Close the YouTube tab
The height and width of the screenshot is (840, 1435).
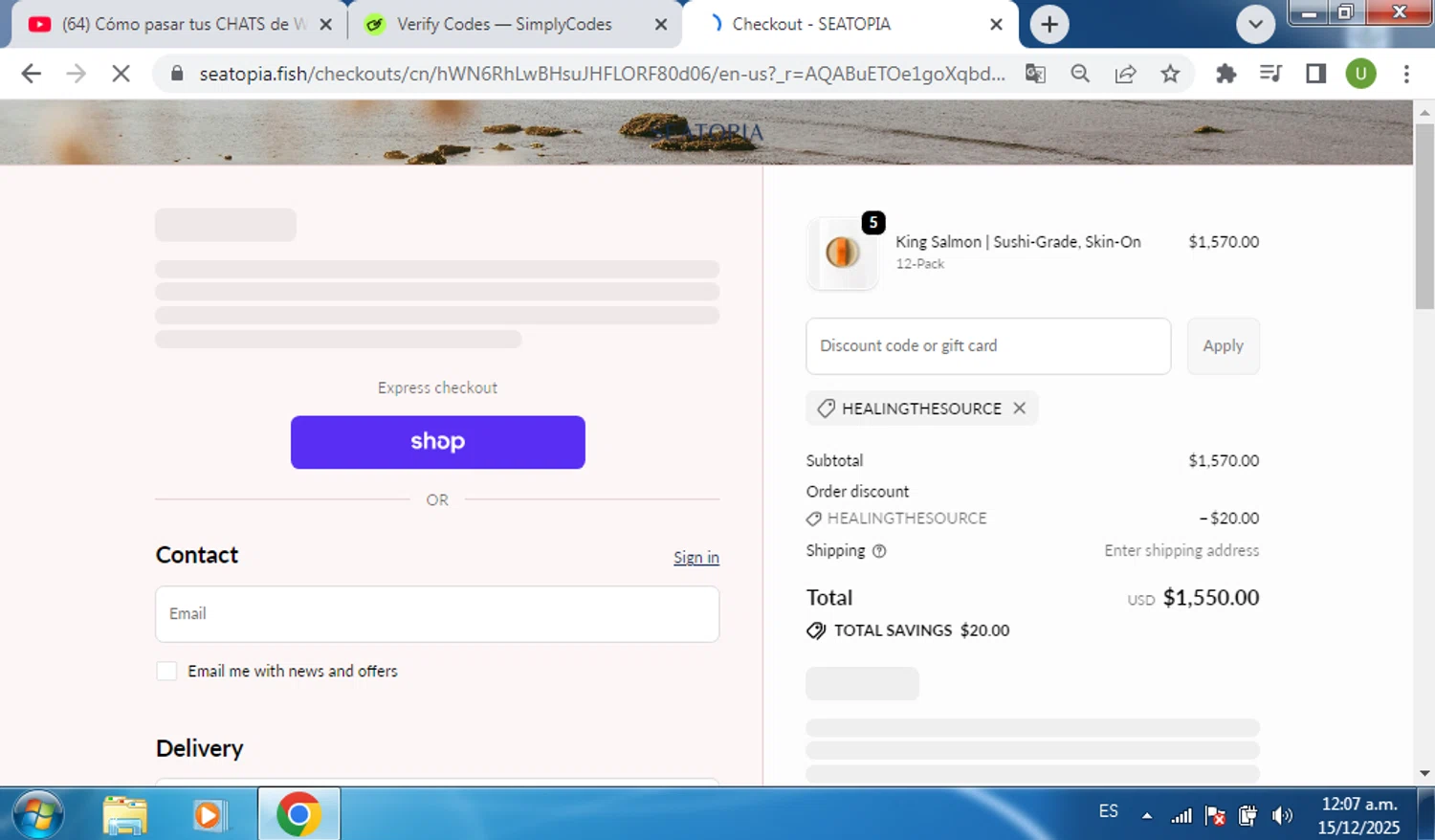click(x=325, y=25)
